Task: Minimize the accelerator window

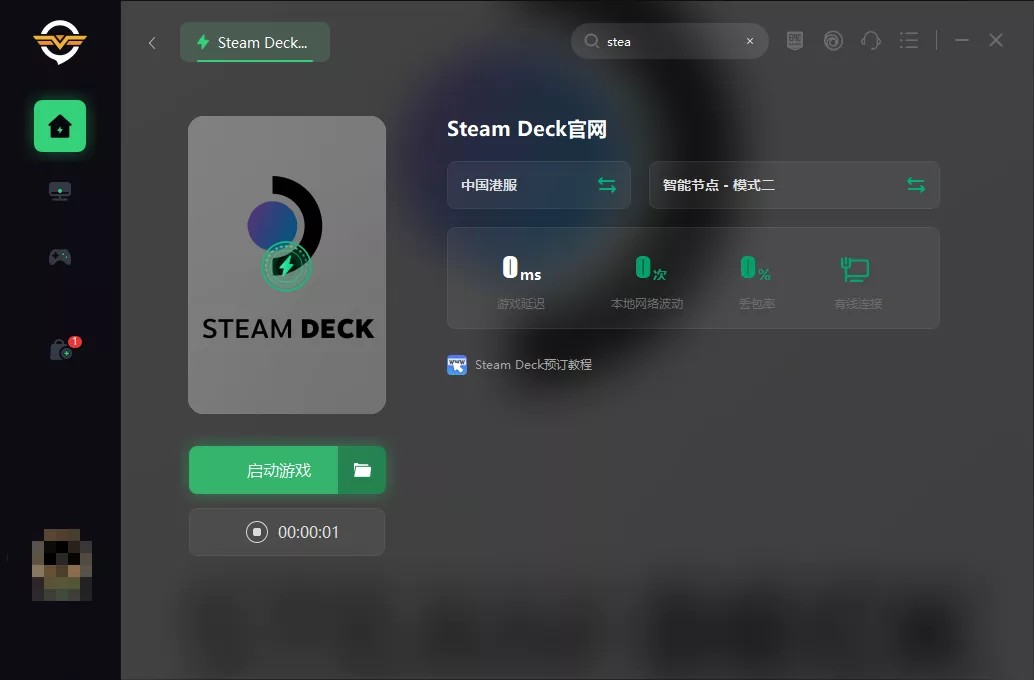Action: [x=962, y=40]
